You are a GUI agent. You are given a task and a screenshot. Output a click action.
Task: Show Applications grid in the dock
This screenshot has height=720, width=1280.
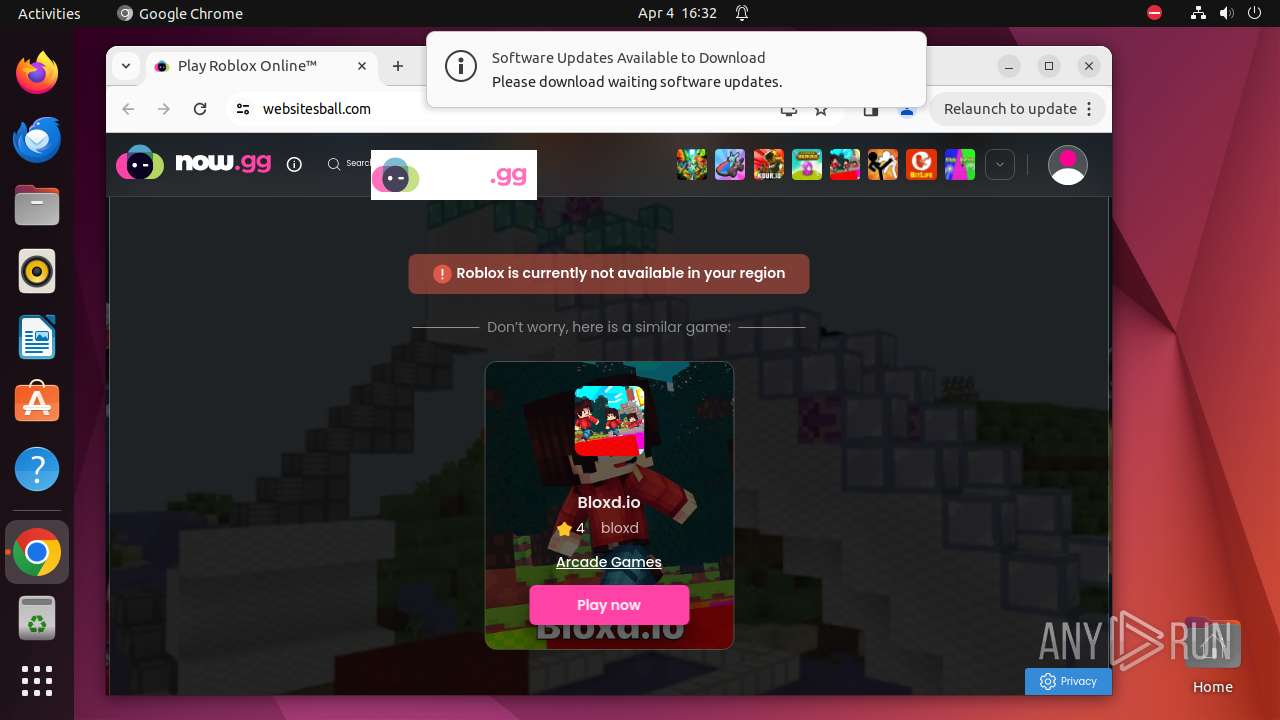coord(37,681)
